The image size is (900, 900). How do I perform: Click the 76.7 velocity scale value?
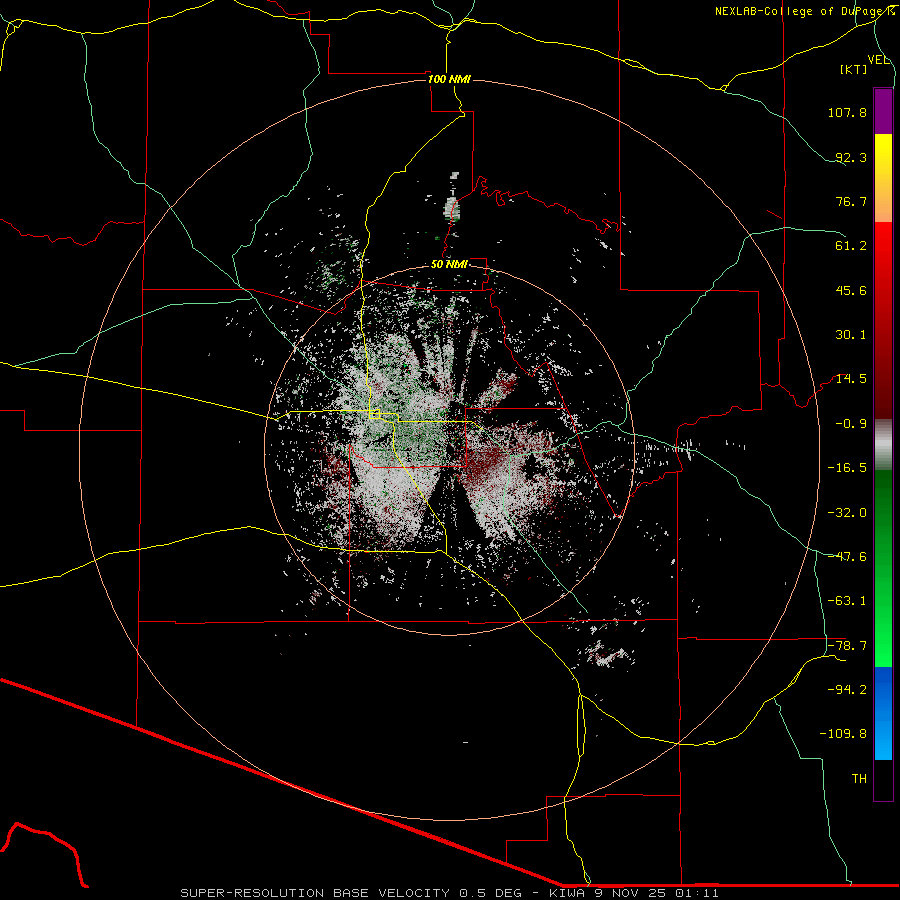pyautogui.click(x=851, y=201)
